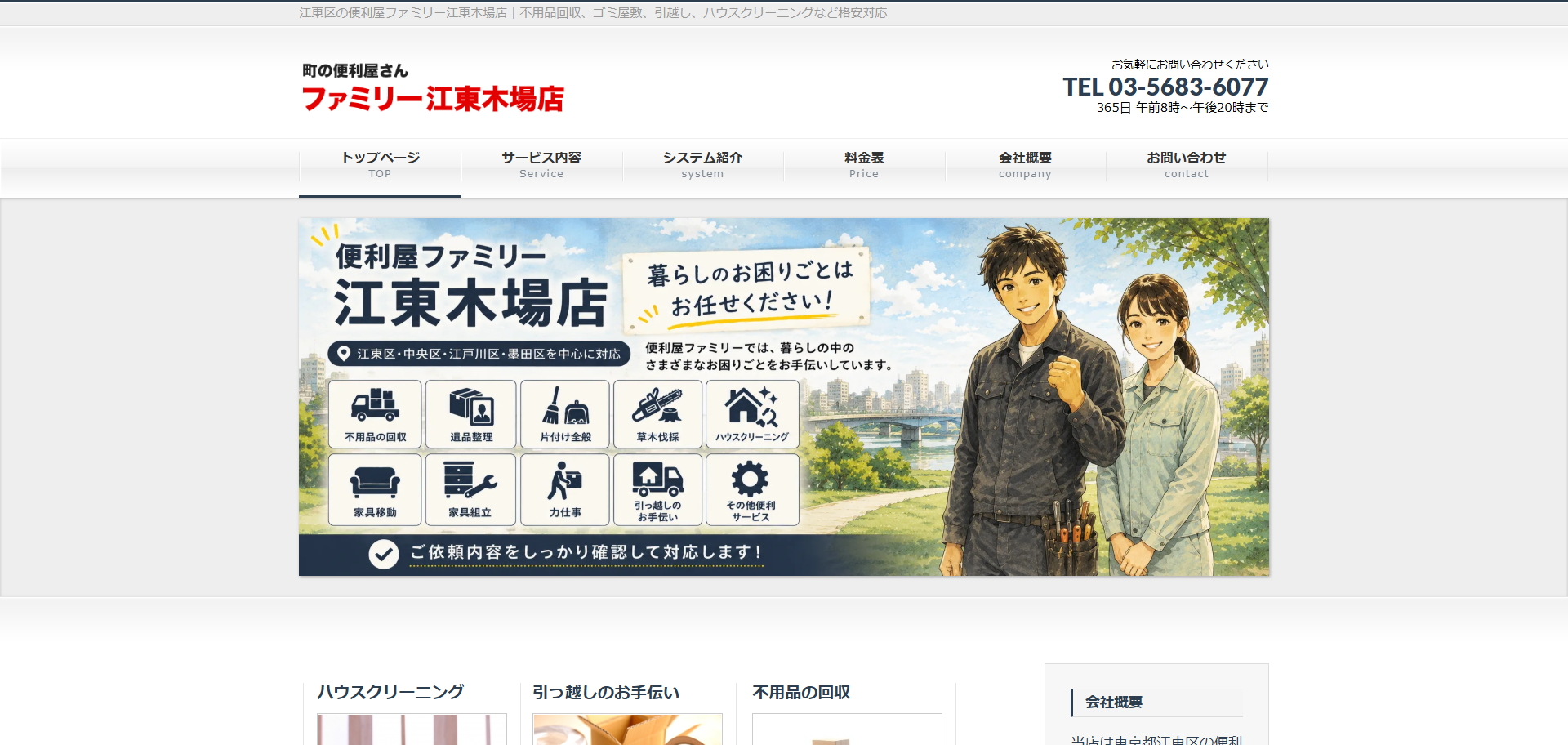Click the checkmark icon in banner footer

tap(383, 554)
